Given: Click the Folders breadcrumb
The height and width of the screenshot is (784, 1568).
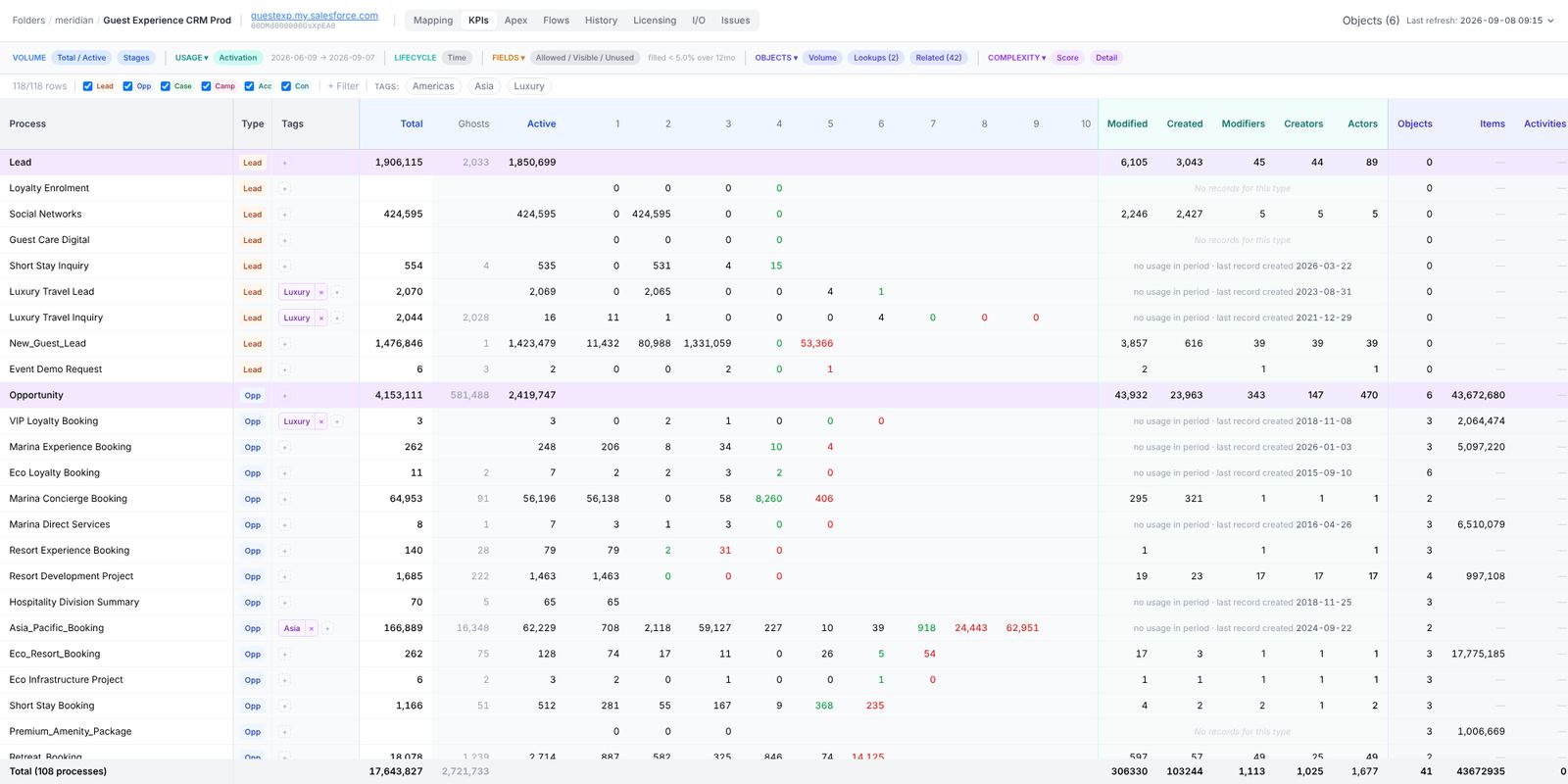Looking at the screenshot, I should (x=28, y=21).
